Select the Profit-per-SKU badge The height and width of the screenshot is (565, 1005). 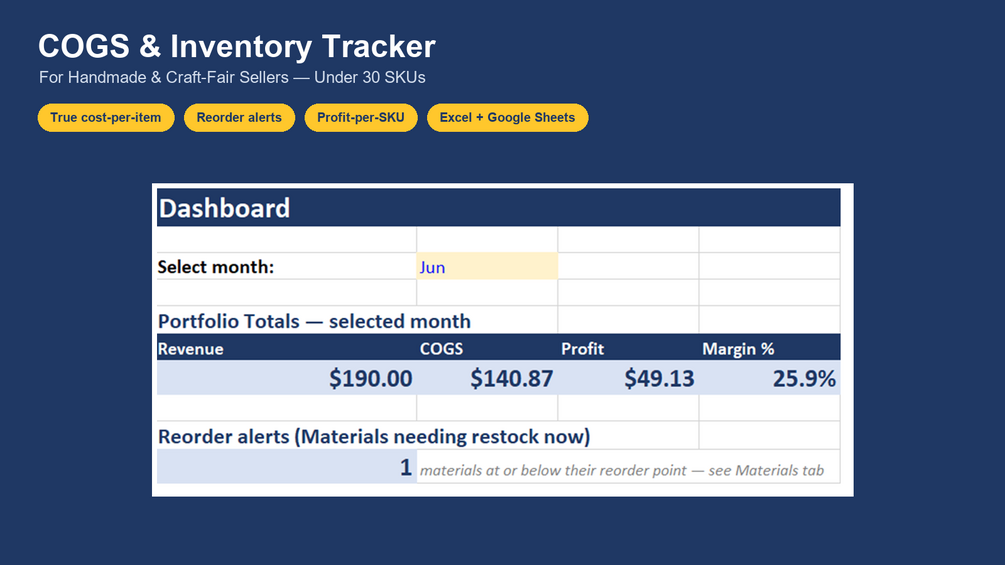tap(361, 118)
